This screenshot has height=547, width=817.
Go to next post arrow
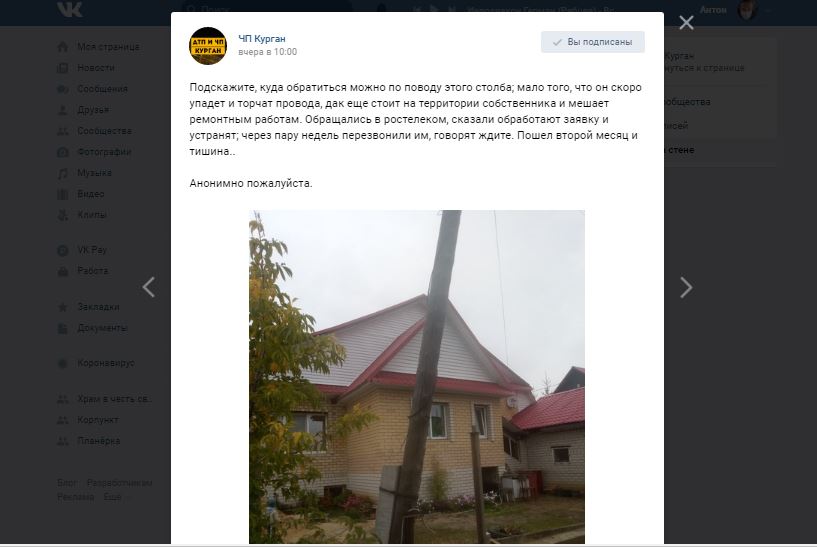pos(686,287)
